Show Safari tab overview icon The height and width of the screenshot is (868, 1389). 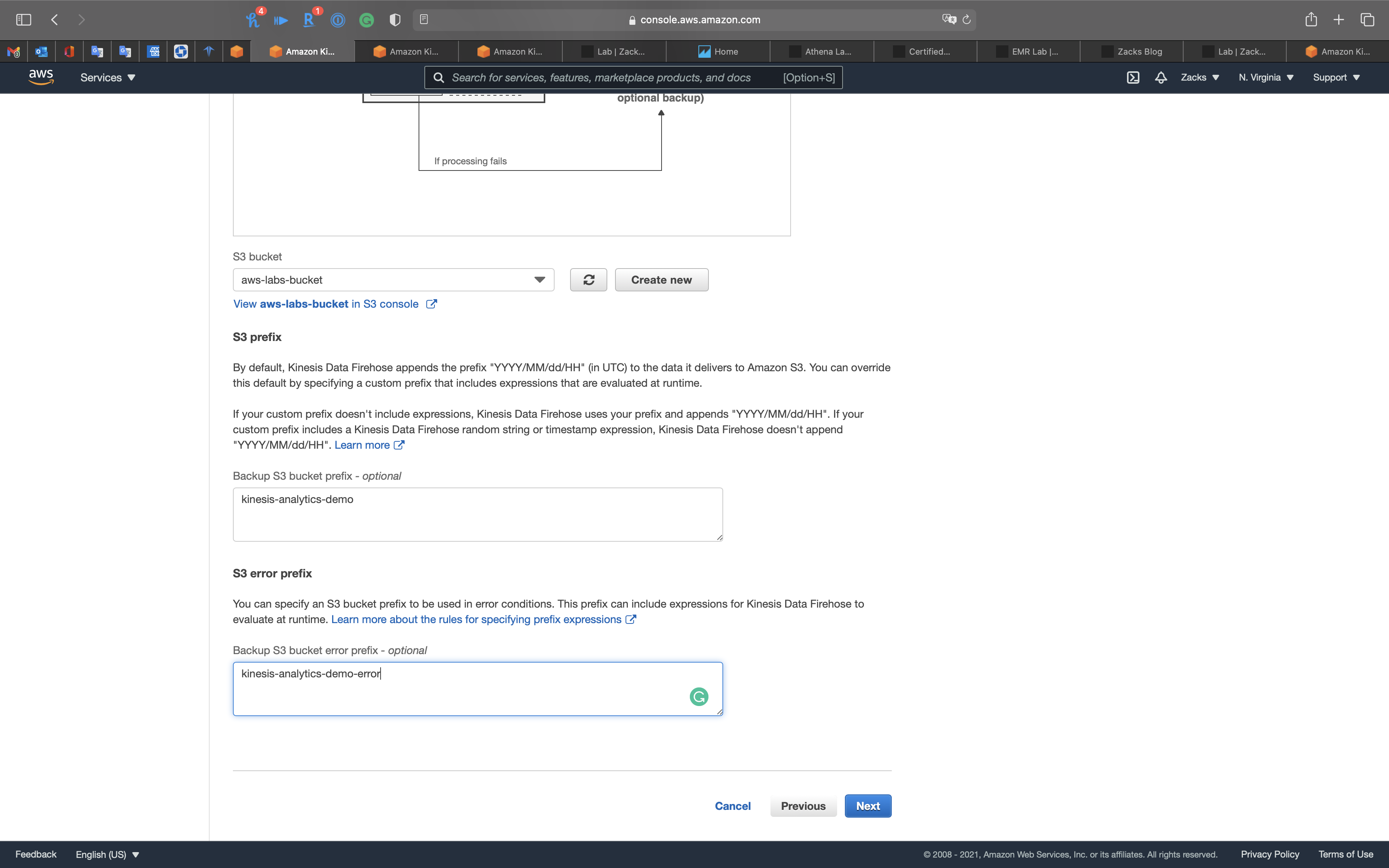[x=1367, y=19]
